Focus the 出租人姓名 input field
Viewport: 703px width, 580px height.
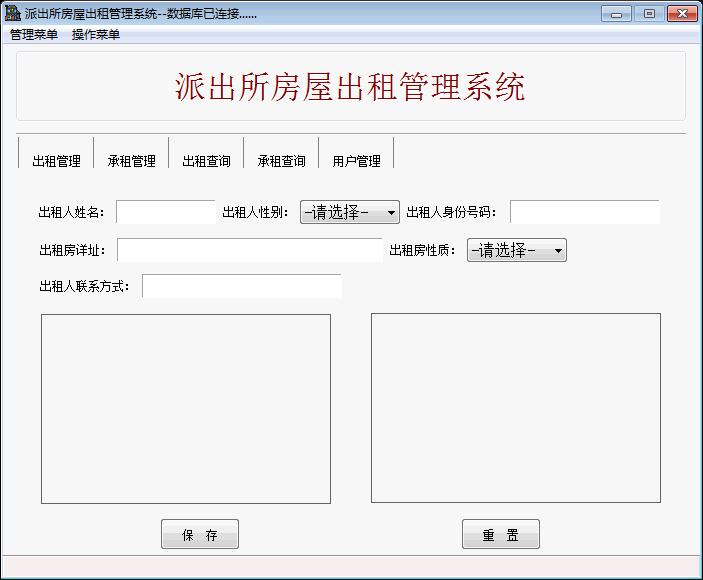(166, 212)
